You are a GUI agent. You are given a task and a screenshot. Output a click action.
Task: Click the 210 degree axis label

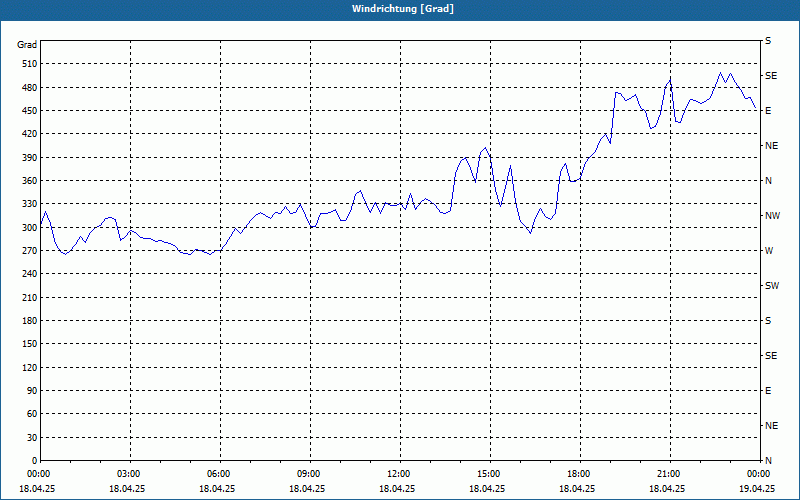(x=30, y=297)
